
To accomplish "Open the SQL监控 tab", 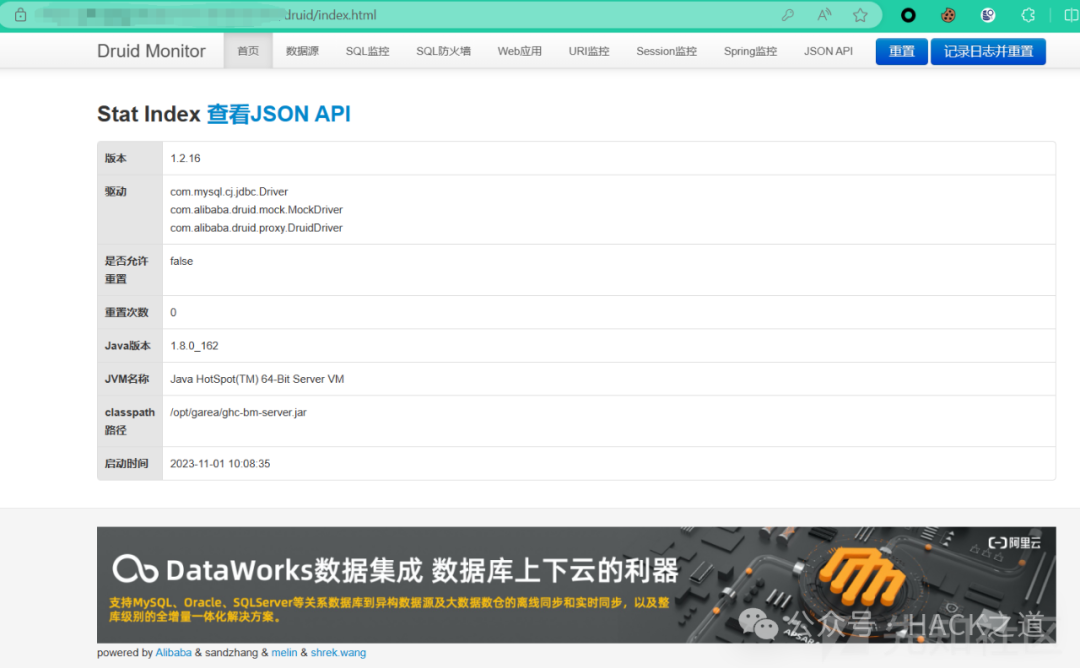I will click(367, 51).
